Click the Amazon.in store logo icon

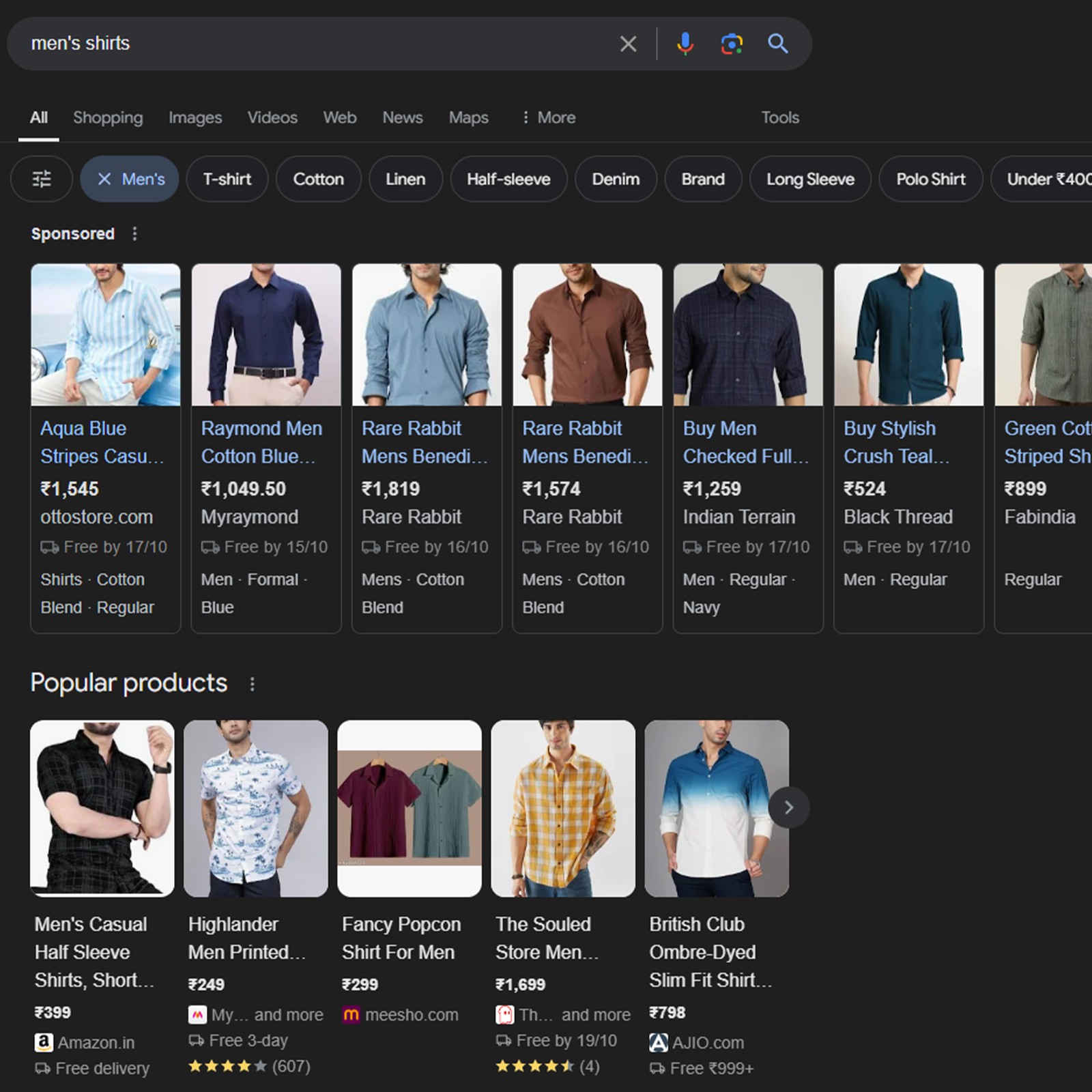click(44, 1042)
